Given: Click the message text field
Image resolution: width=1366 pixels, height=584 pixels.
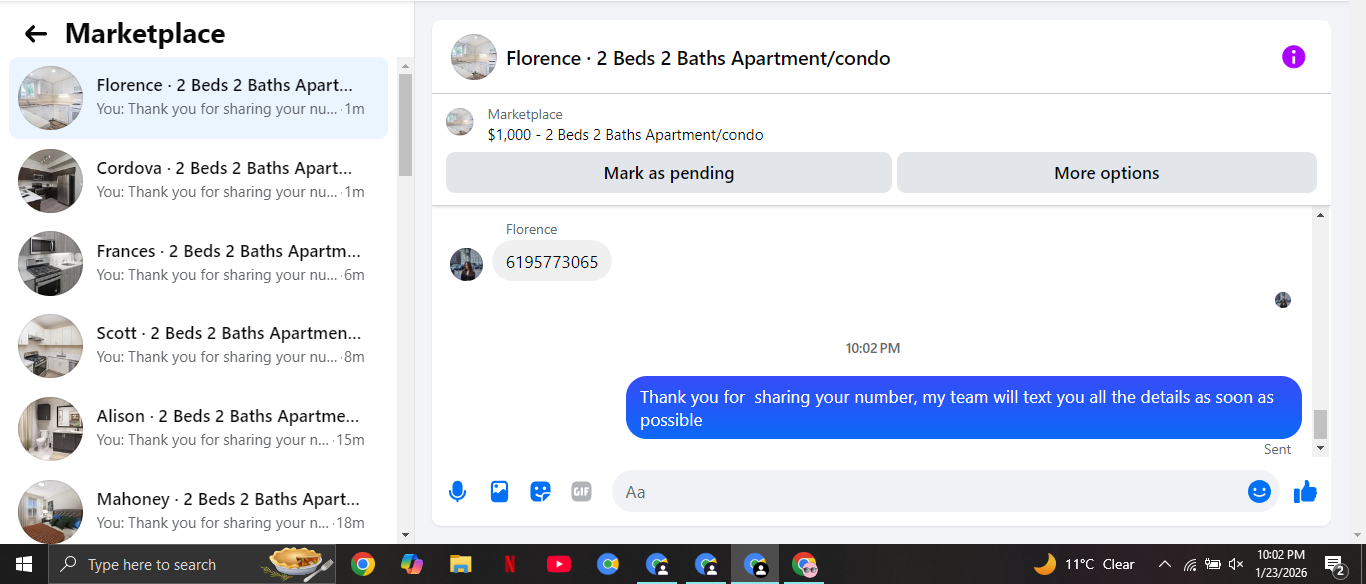Looking at the screenshot, I should tap(930, 491).
